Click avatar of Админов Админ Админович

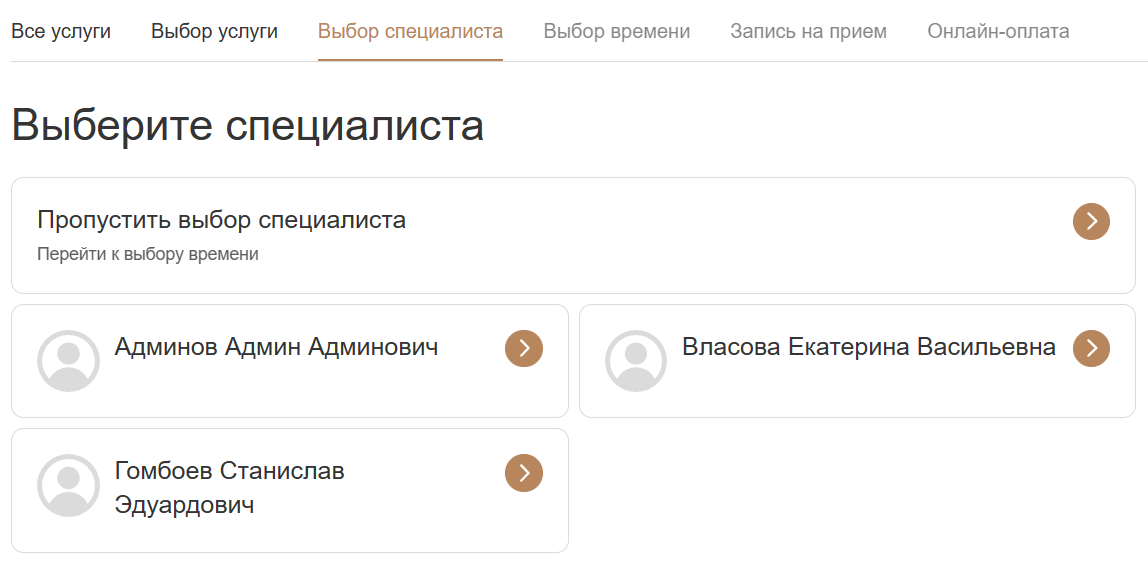pos(68,360)
